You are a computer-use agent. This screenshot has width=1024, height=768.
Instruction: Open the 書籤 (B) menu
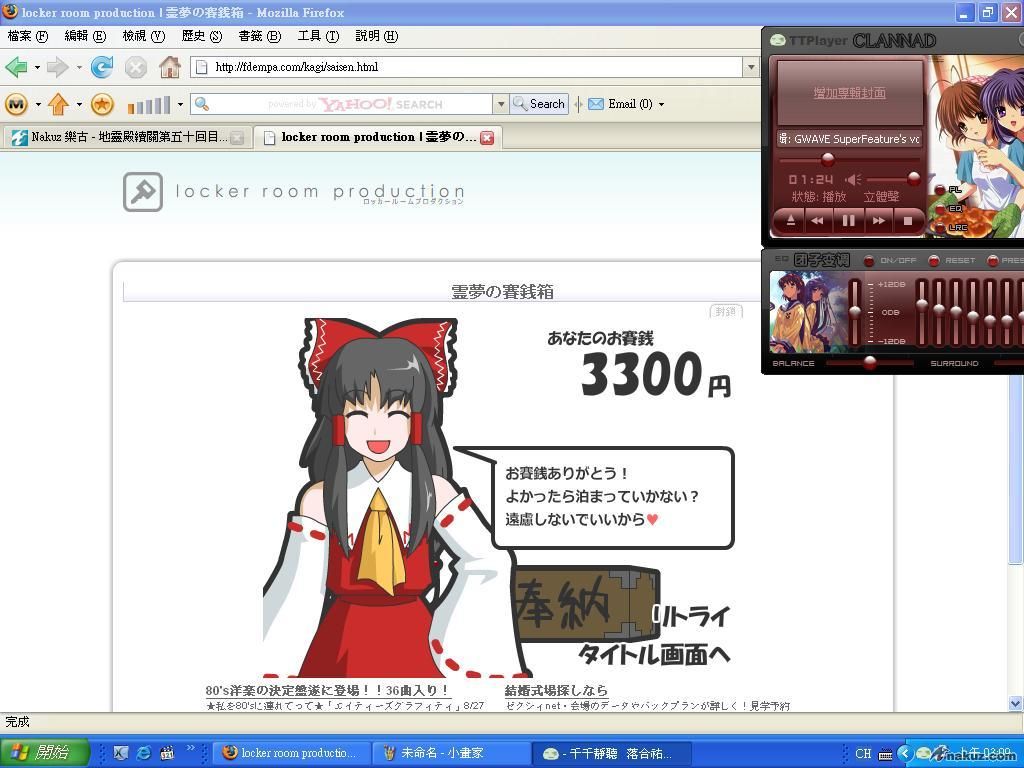click(x=259, y=36)
